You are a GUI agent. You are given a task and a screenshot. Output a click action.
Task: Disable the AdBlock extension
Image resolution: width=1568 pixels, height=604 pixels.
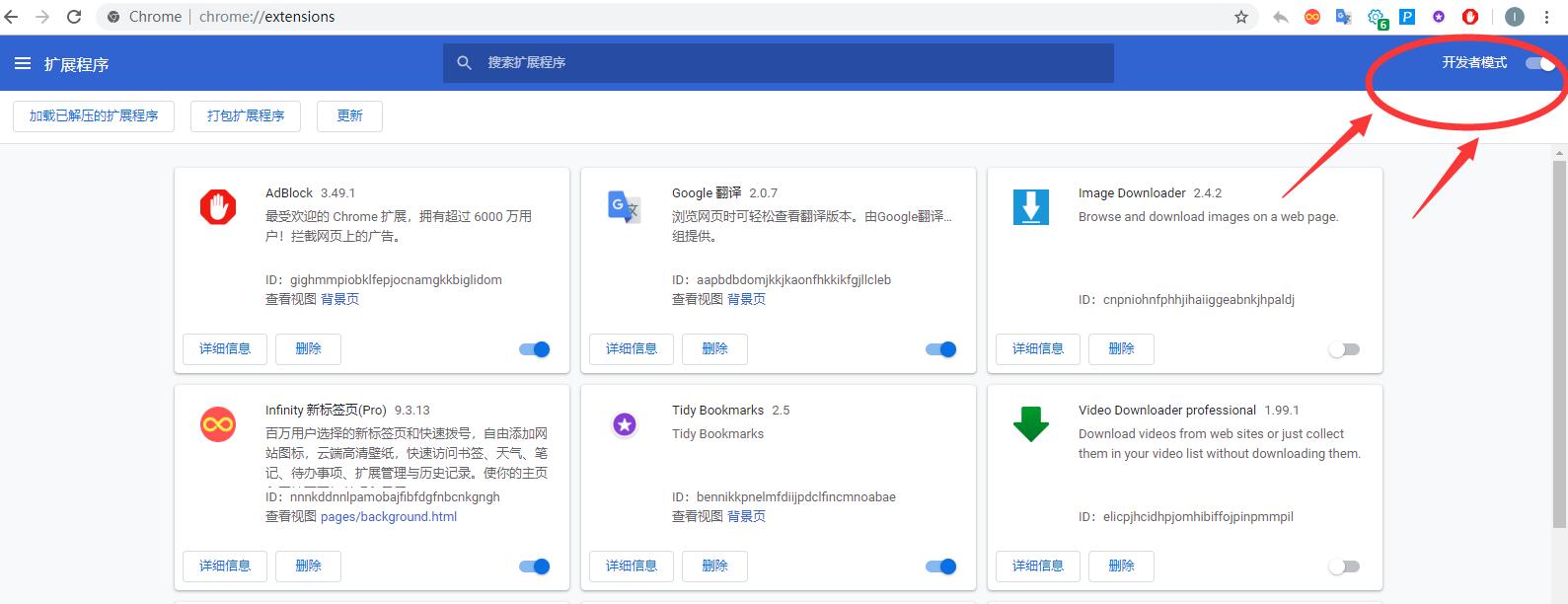(535, 349)
